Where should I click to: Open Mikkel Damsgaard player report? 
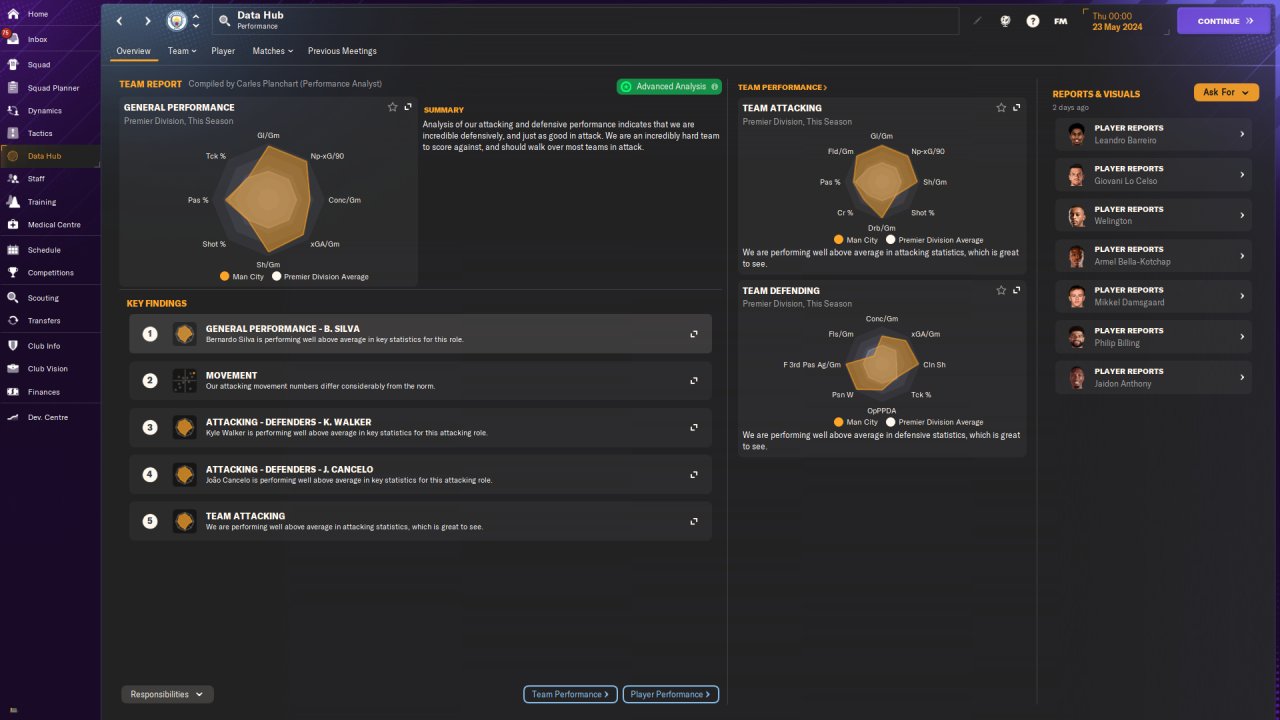pyautogui.click(x=1153, y=296)
